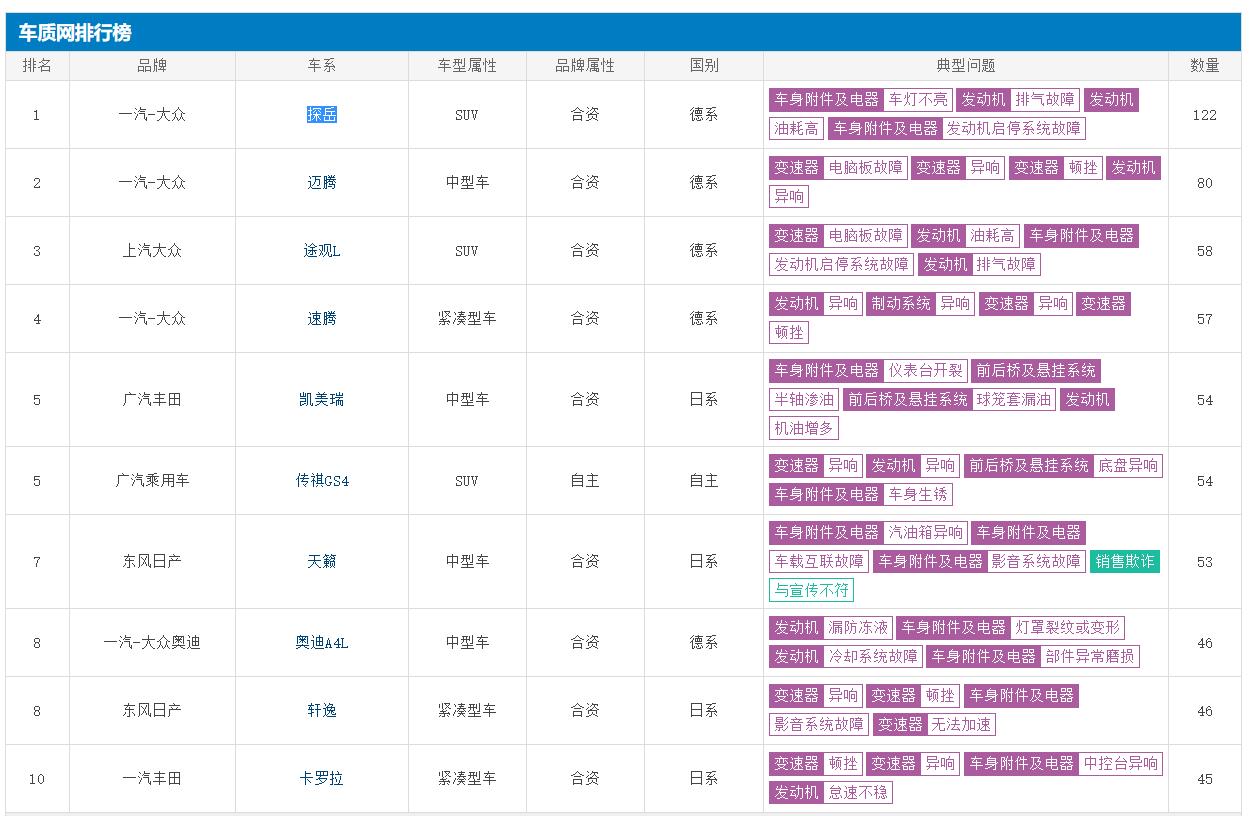This screenshot has height=816, width=1257.
Task: Select the 半轴渗油 problem tag
Action: 804,400
